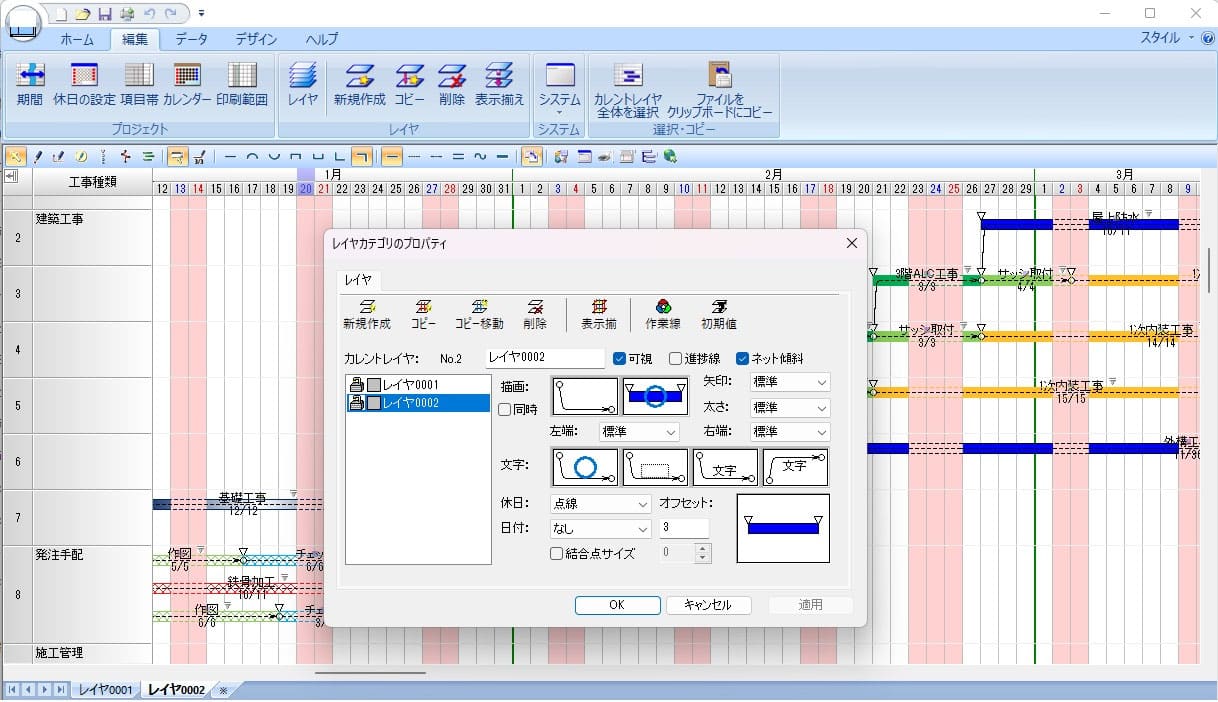The image size is (1218, 702).
Task: Click the 新規作成 icon in the dialog toolbar
Action: [366, 314]
